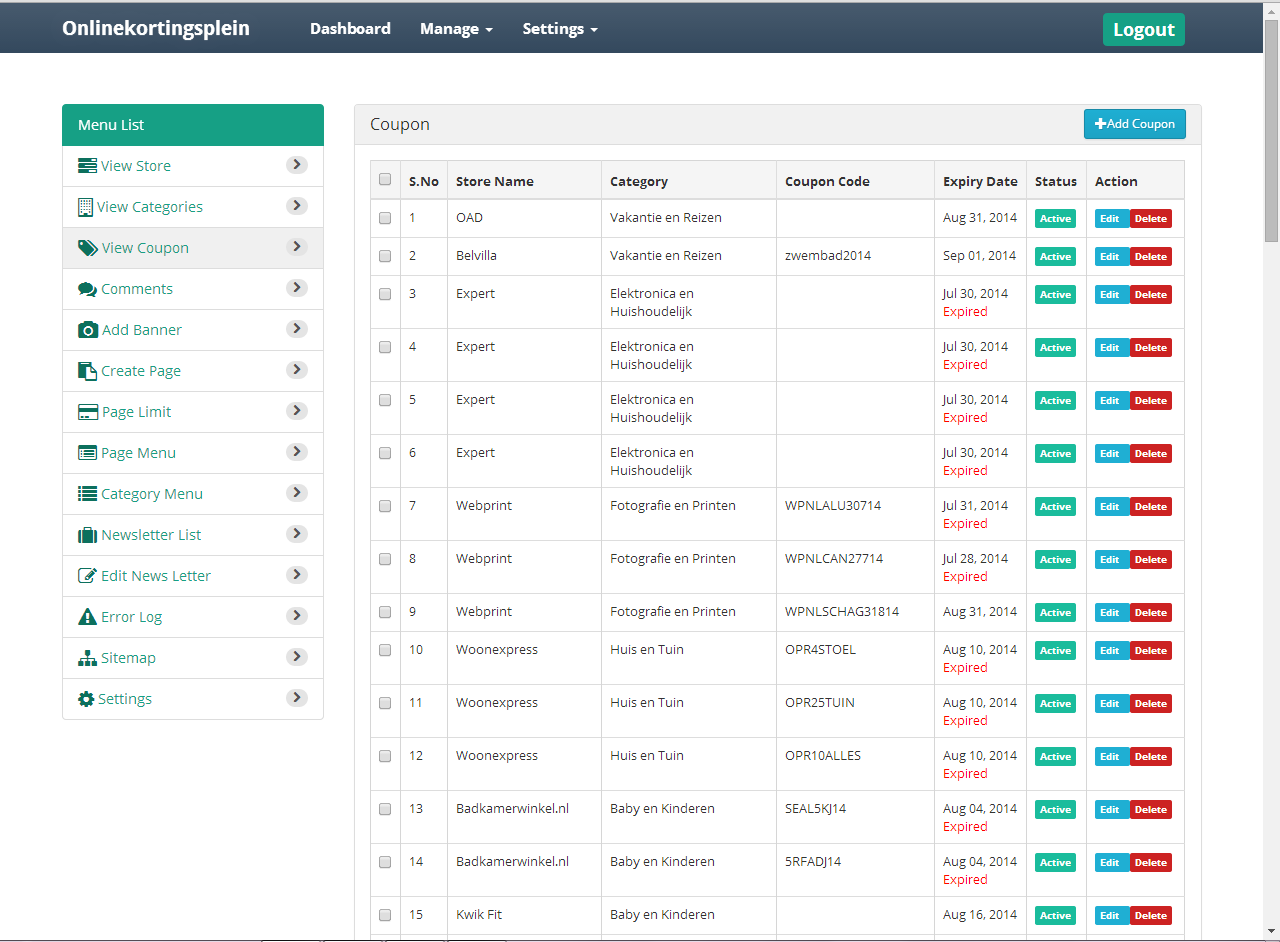Click the View Coupon tags icon
Image resolution: width=1280 pixels, height=942 pixels.
click(x=88, y=248)
